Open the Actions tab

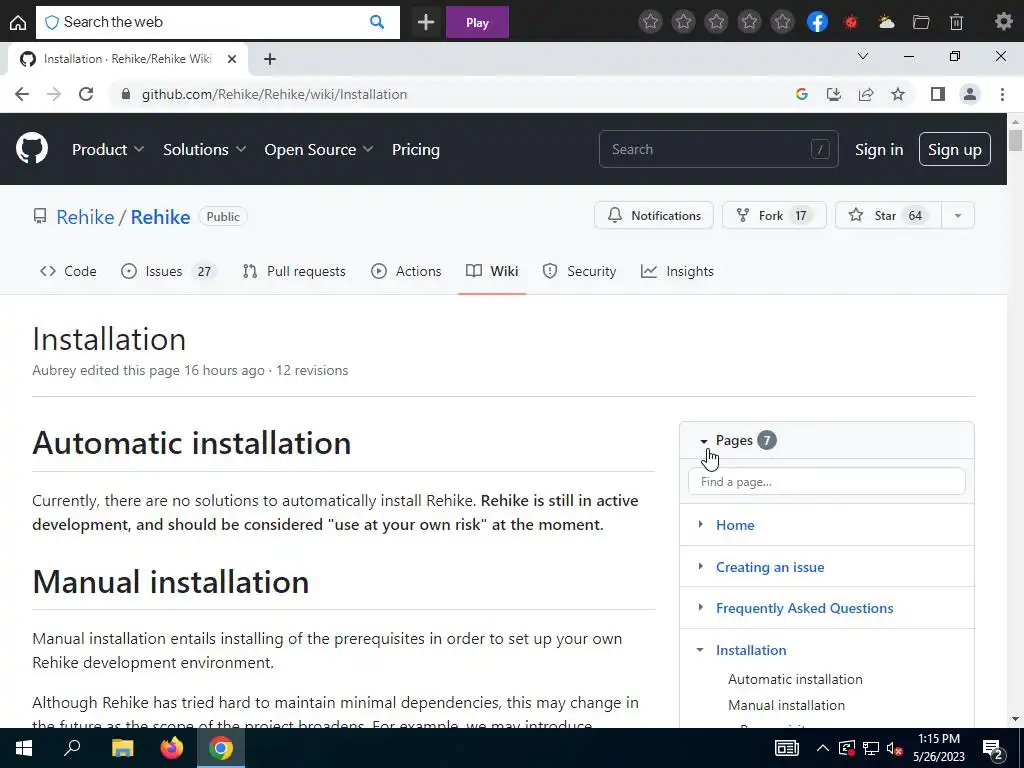click(x=406, y=271)
